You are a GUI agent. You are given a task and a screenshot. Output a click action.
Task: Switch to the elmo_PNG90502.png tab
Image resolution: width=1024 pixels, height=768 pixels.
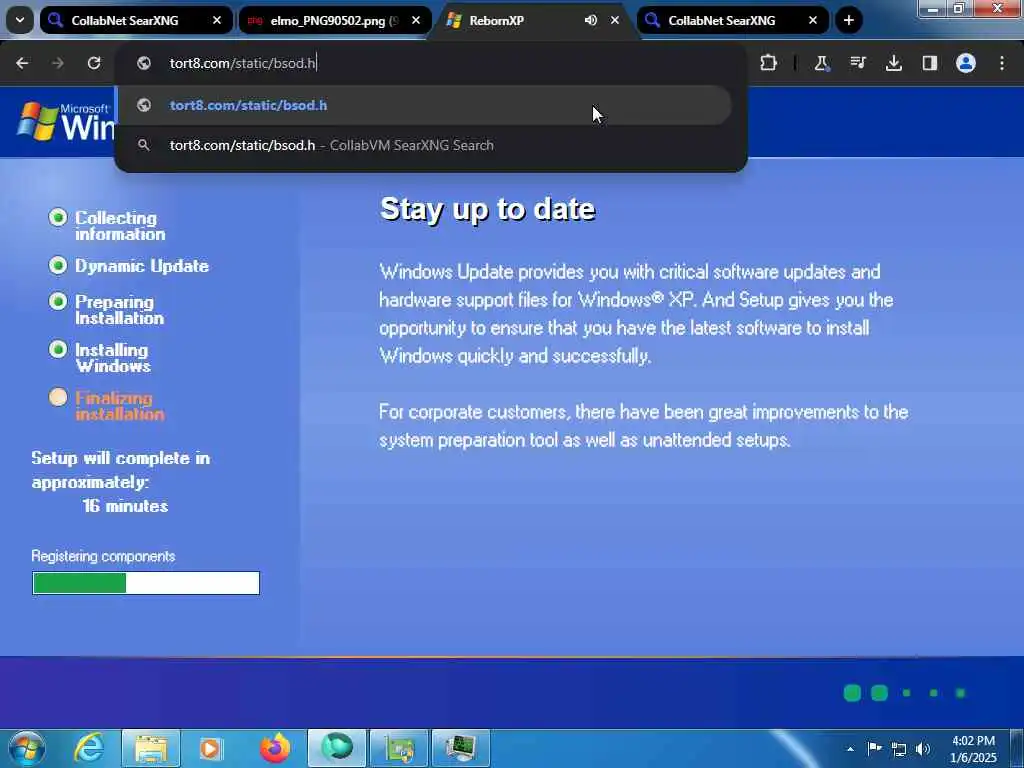(x=335, y=20)
